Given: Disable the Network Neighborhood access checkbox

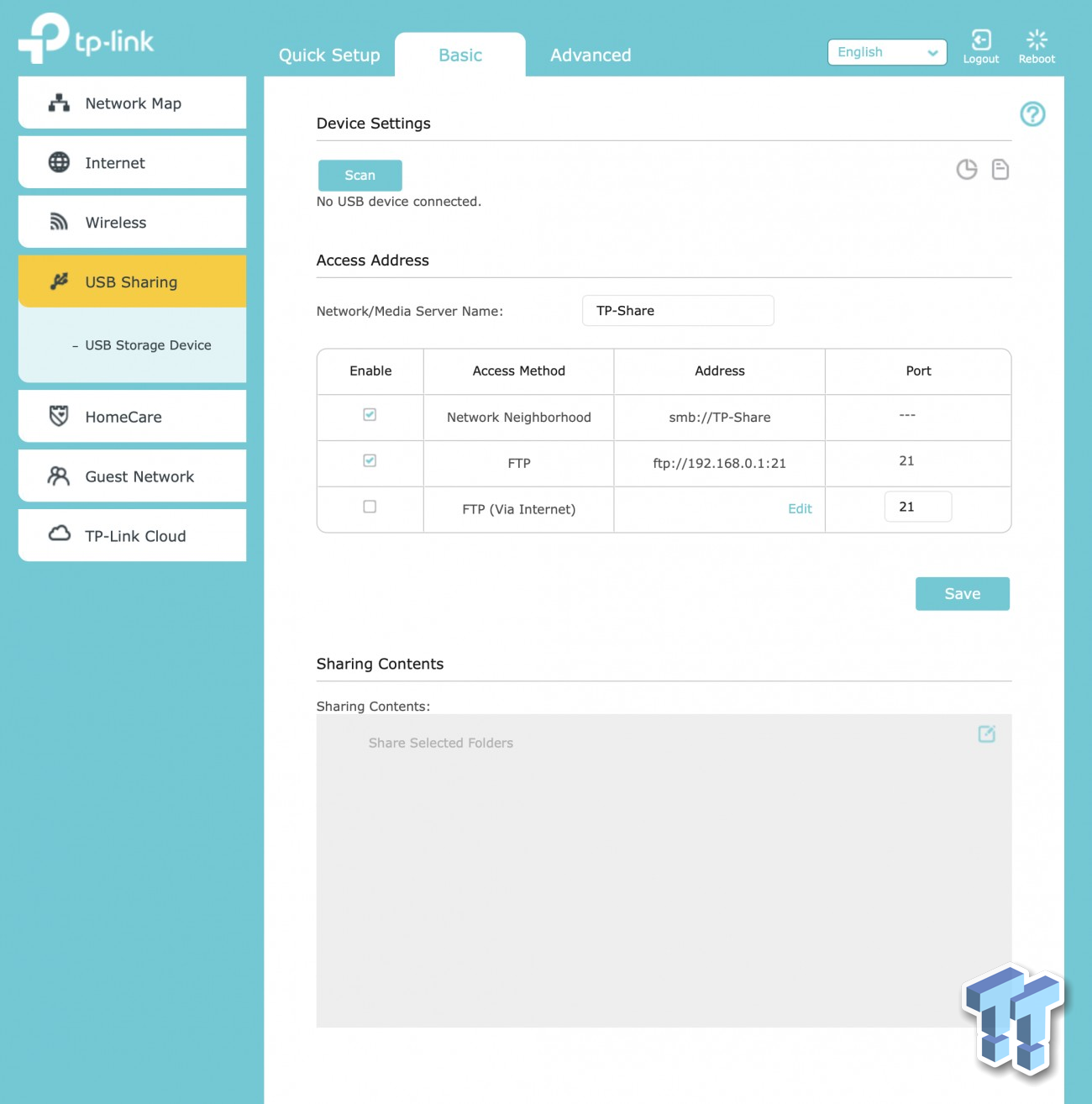Looking at the screenshot, I should pyautogui.click(x=370, y=415).
